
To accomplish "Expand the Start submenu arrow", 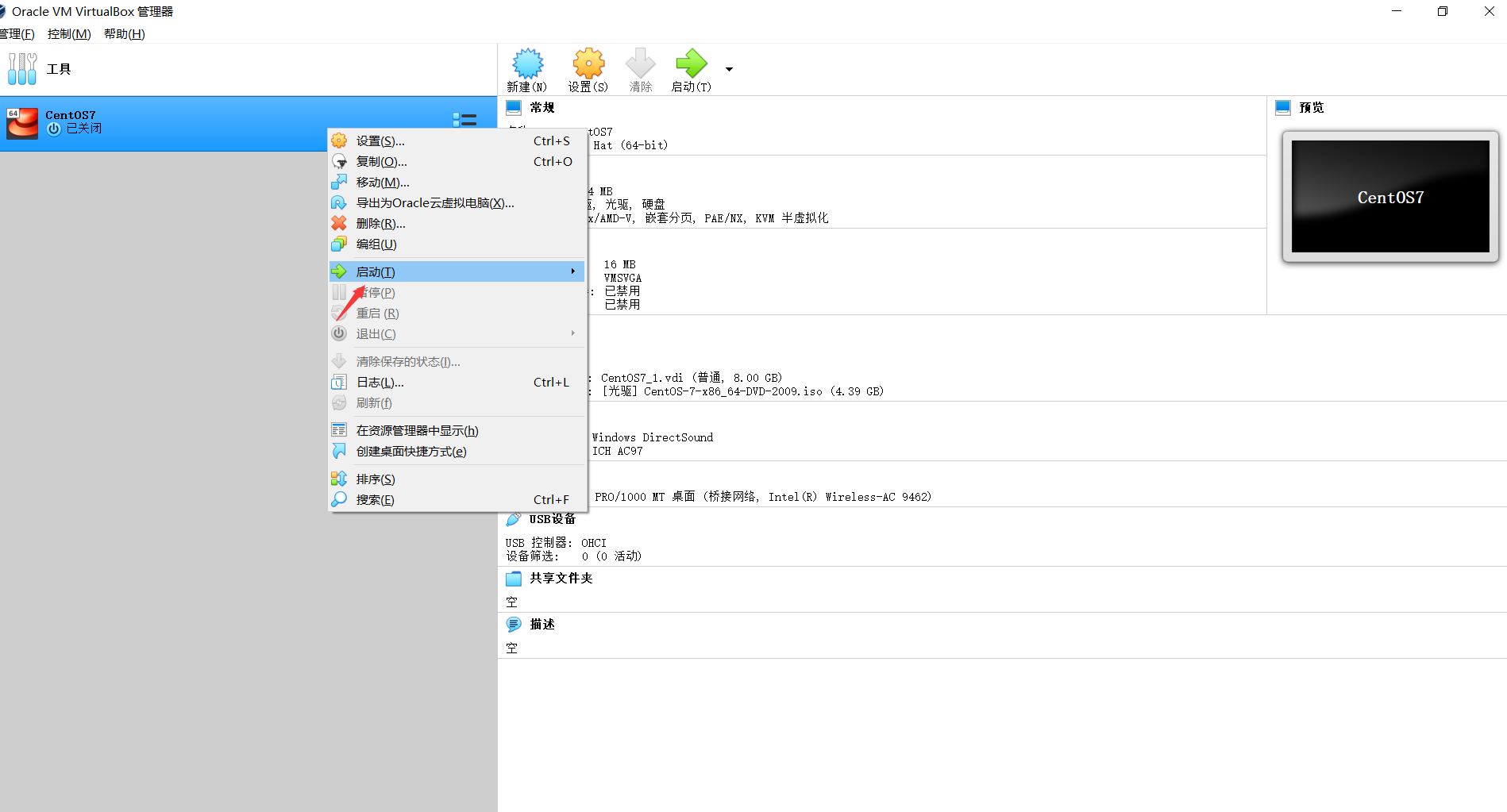I will click(572, 271).
